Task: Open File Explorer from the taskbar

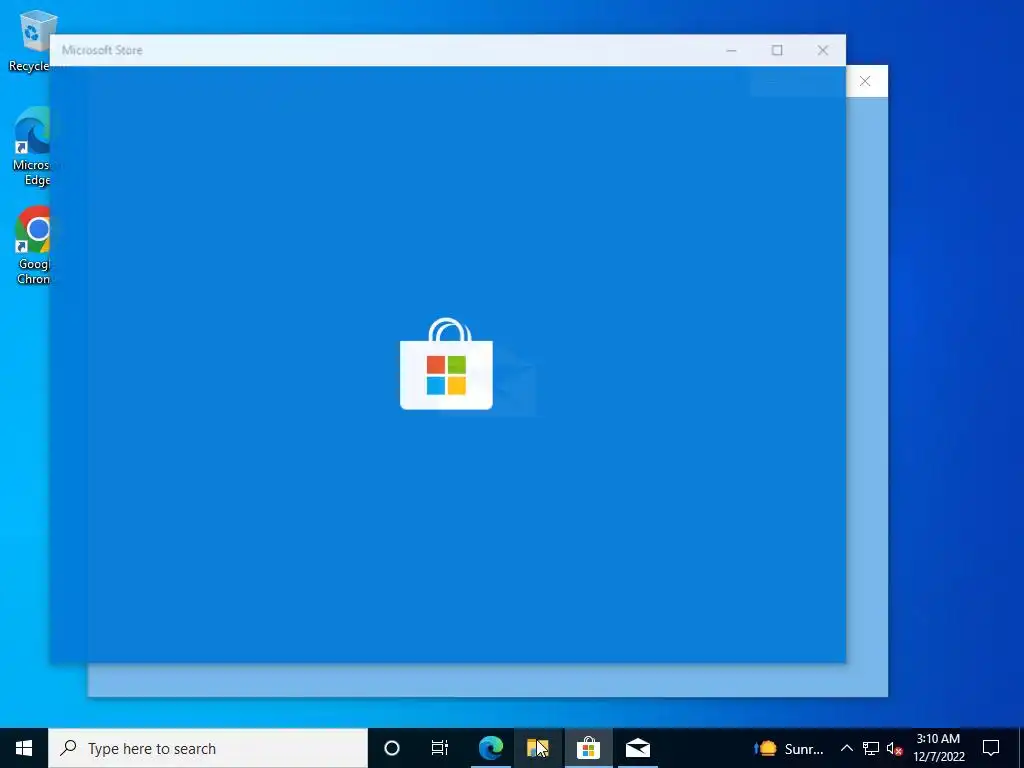Action: click(538, 748)
